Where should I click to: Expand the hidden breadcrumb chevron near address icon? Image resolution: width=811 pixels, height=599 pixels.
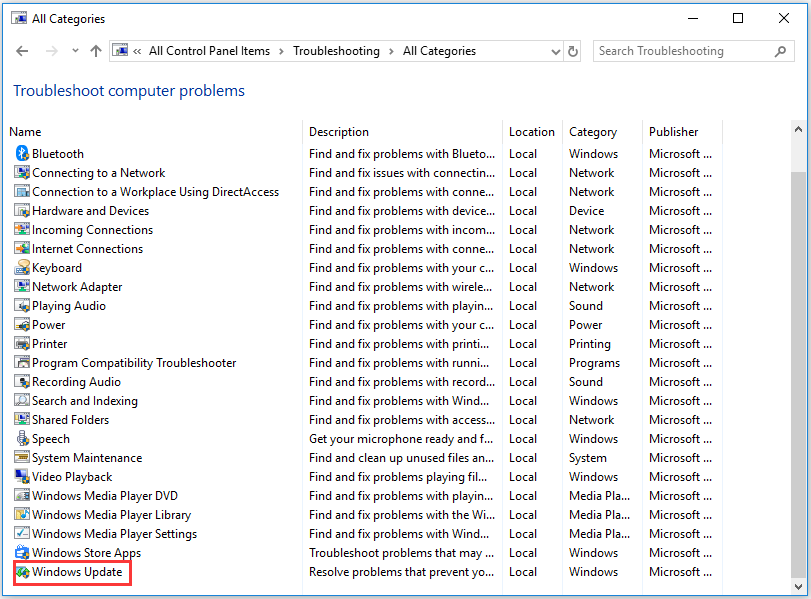tap(137, 51)
